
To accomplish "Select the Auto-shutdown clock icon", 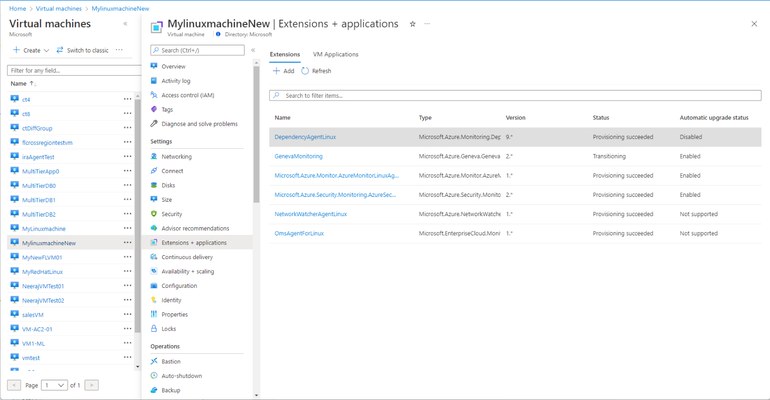I will tap(154, 375).
